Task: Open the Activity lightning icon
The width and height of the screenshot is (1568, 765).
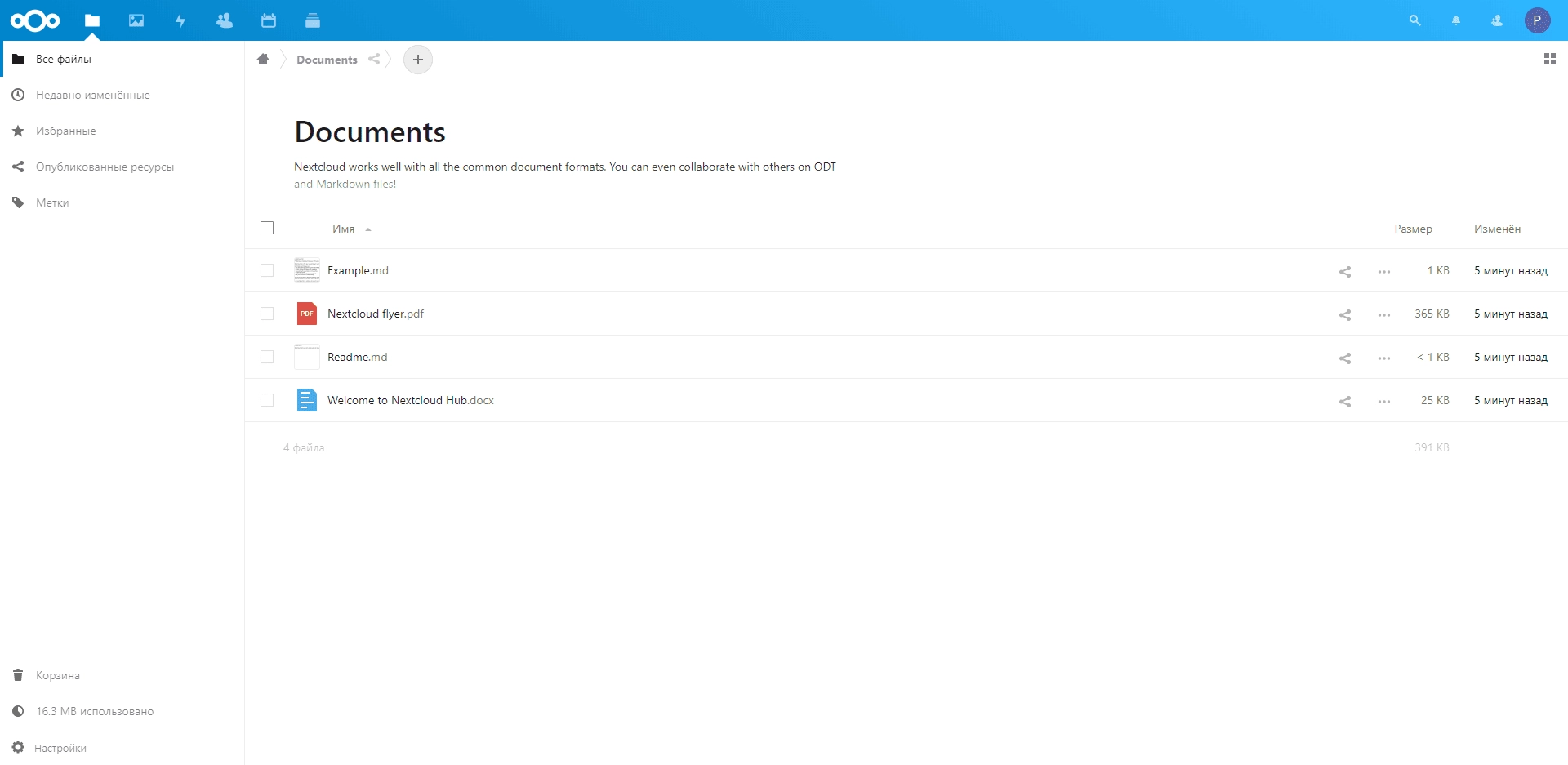Action: coord(180,20)
